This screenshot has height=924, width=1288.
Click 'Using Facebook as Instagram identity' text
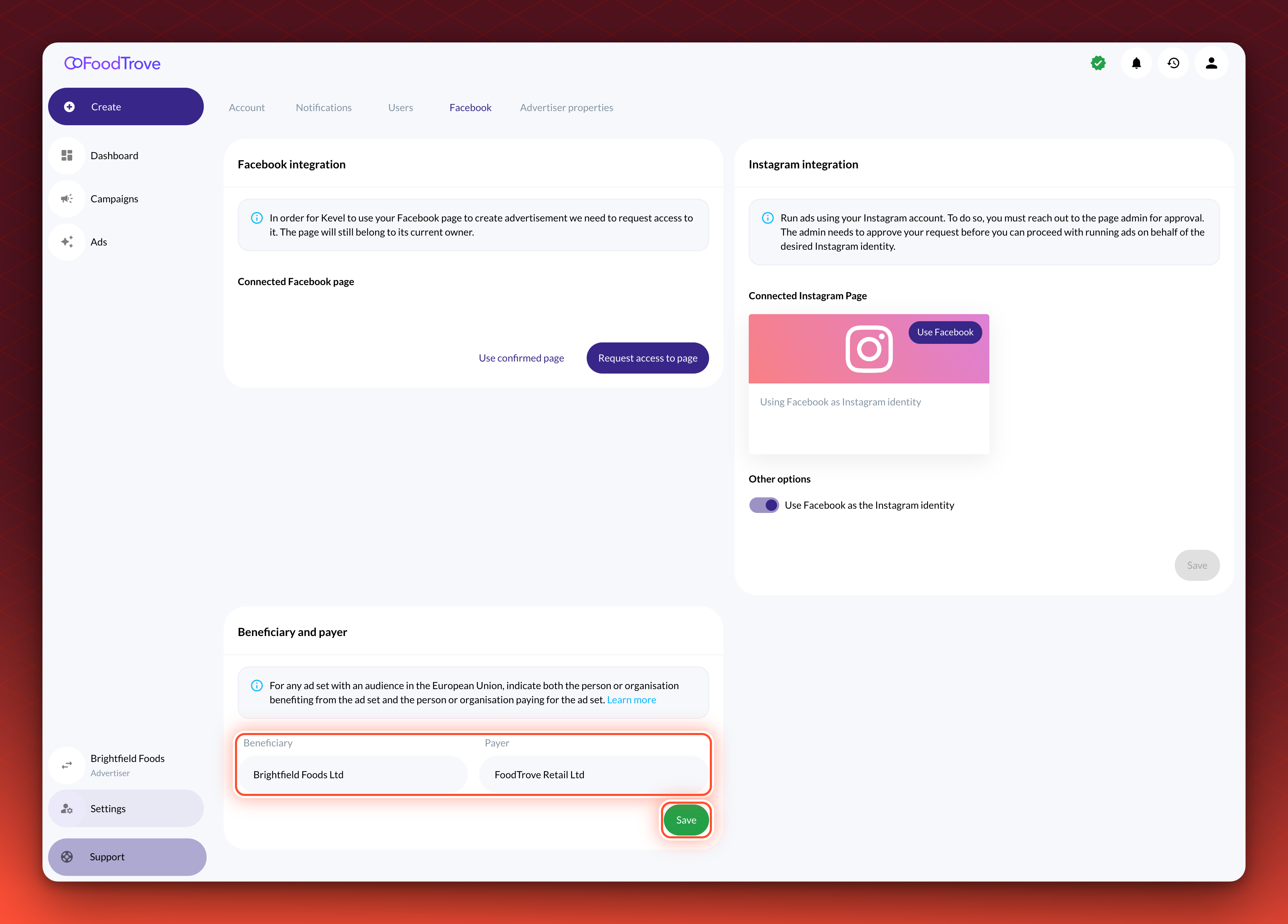pos(840,402)
